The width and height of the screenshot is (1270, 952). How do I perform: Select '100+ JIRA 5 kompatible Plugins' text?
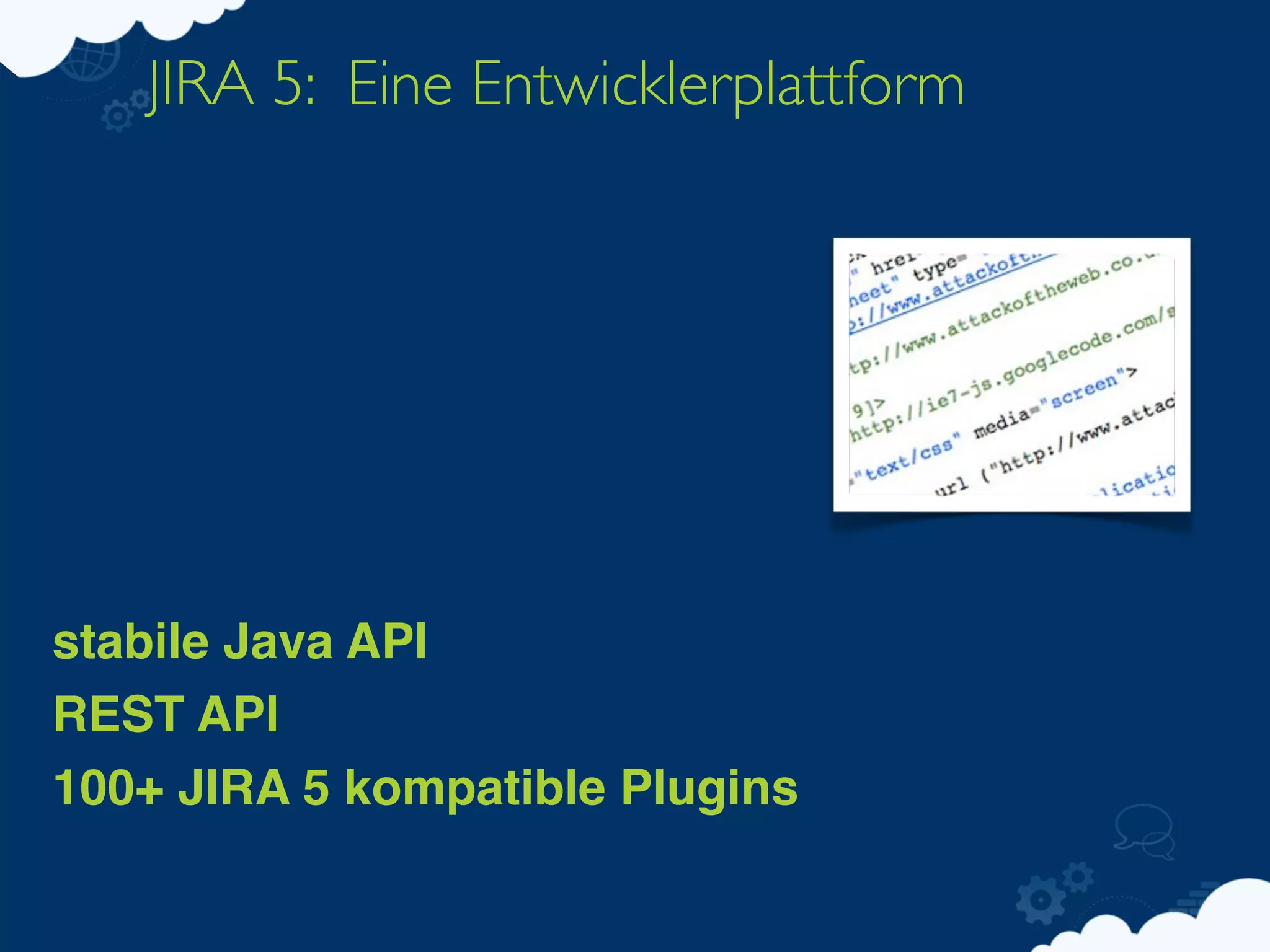coord(425,788)
